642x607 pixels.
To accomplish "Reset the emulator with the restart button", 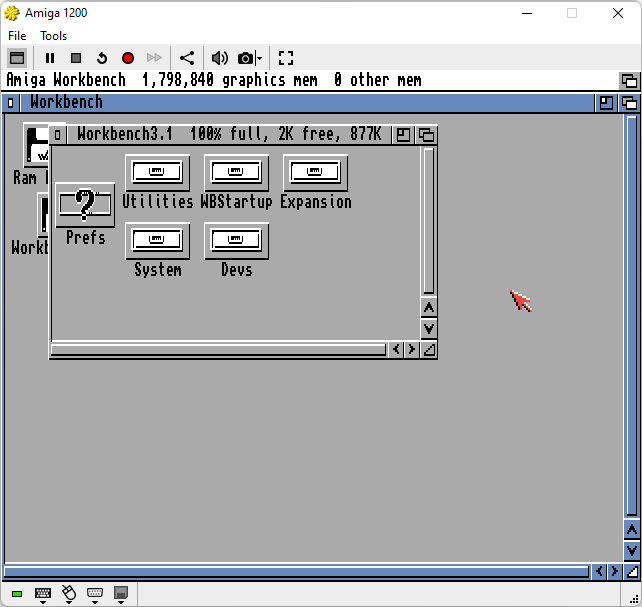I will [x=102, y=58].
